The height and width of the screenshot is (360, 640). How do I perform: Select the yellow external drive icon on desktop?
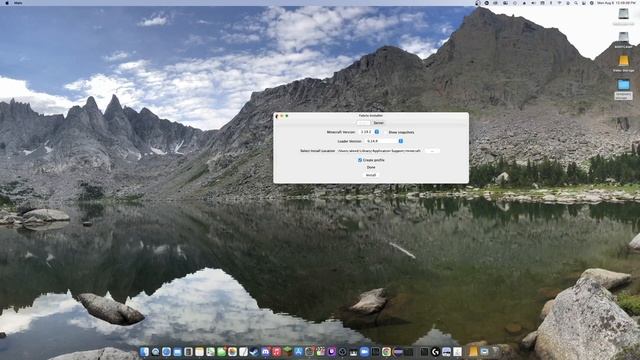pyautogui.click(x=623, y=61)
